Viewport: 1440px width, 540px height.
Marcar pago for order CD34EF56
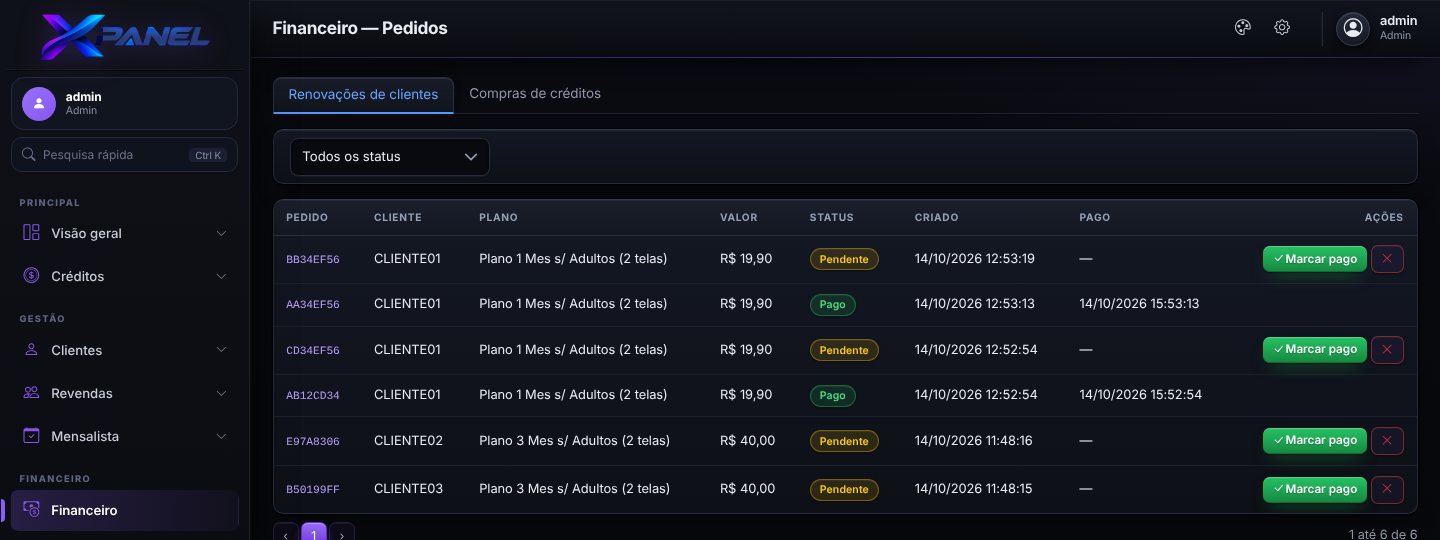(x=1315, y=350)
